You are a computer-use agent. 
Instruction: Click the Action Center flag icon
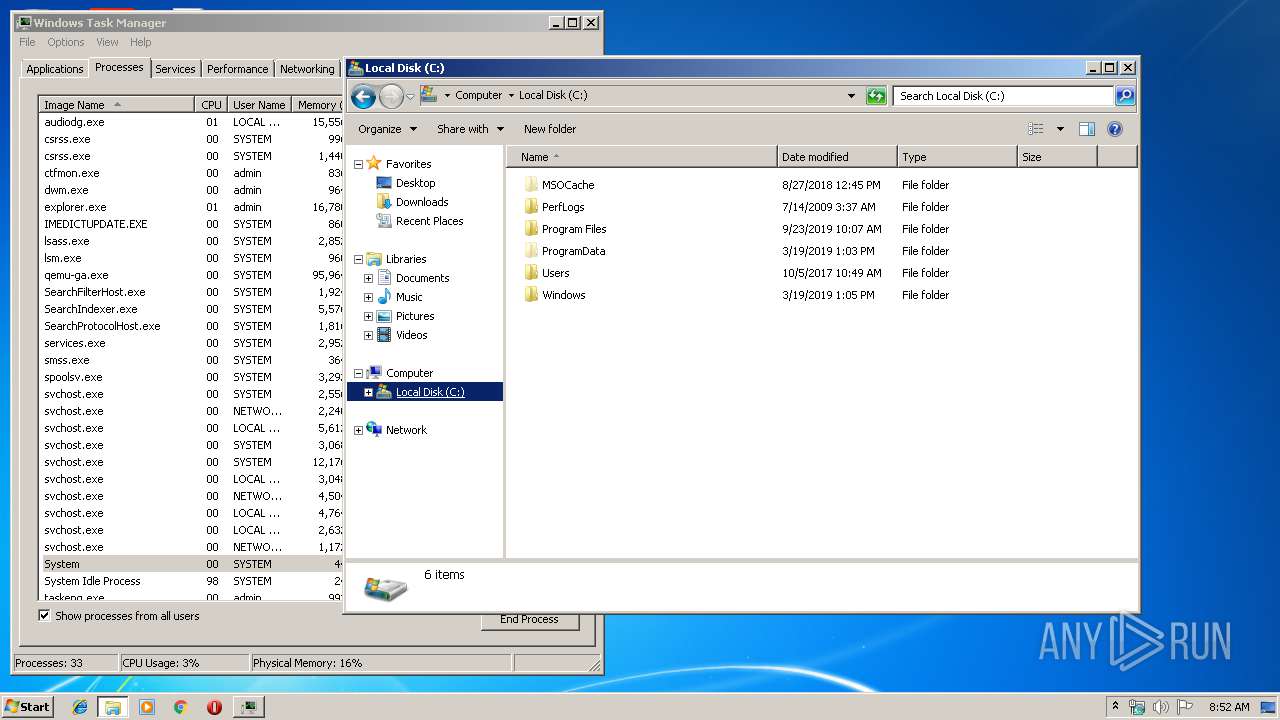click(x=1185, y=707)
